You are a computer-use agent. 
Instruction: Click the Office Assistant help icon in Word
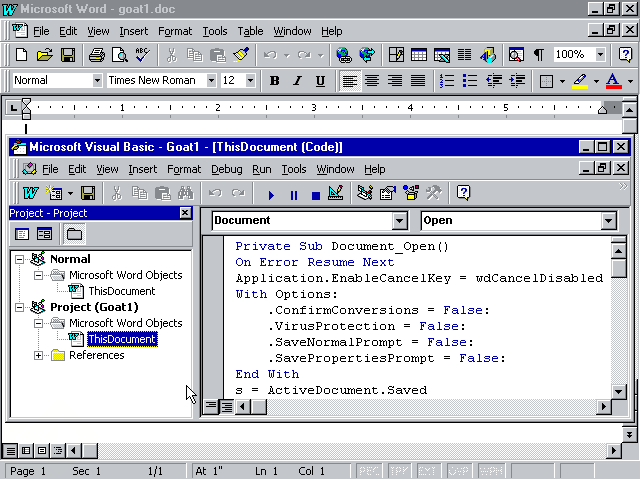point(625,55)
